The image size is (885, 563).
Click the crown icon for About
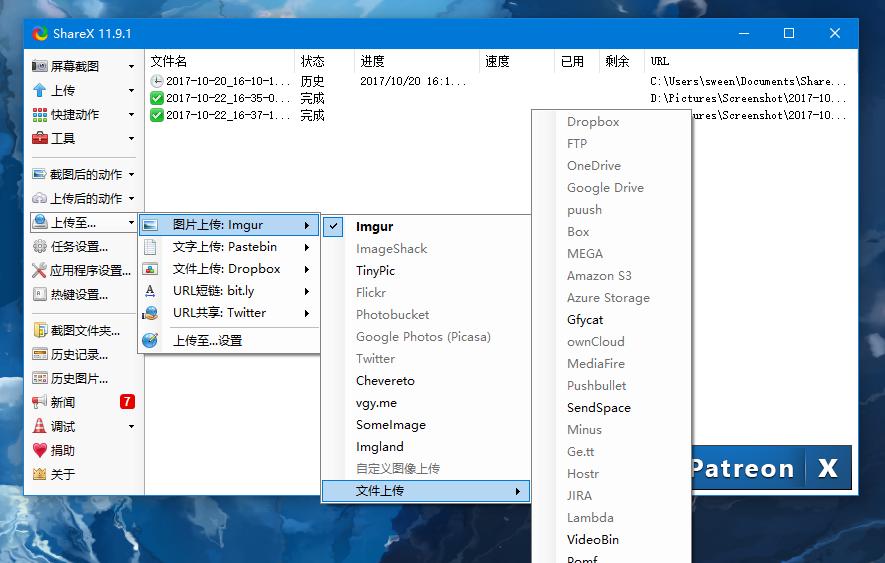click(x=40, y=474)
